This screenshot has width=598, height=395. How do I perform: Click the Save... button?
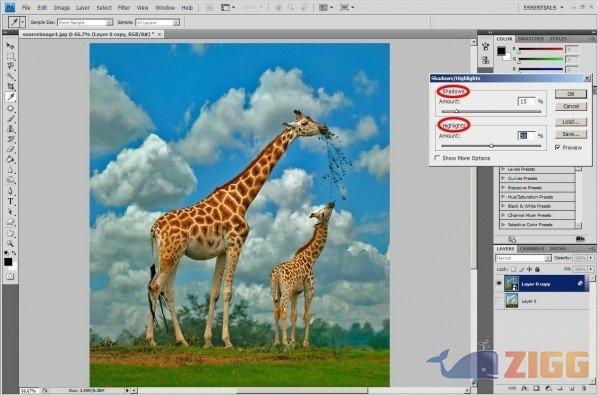(571, 134)
